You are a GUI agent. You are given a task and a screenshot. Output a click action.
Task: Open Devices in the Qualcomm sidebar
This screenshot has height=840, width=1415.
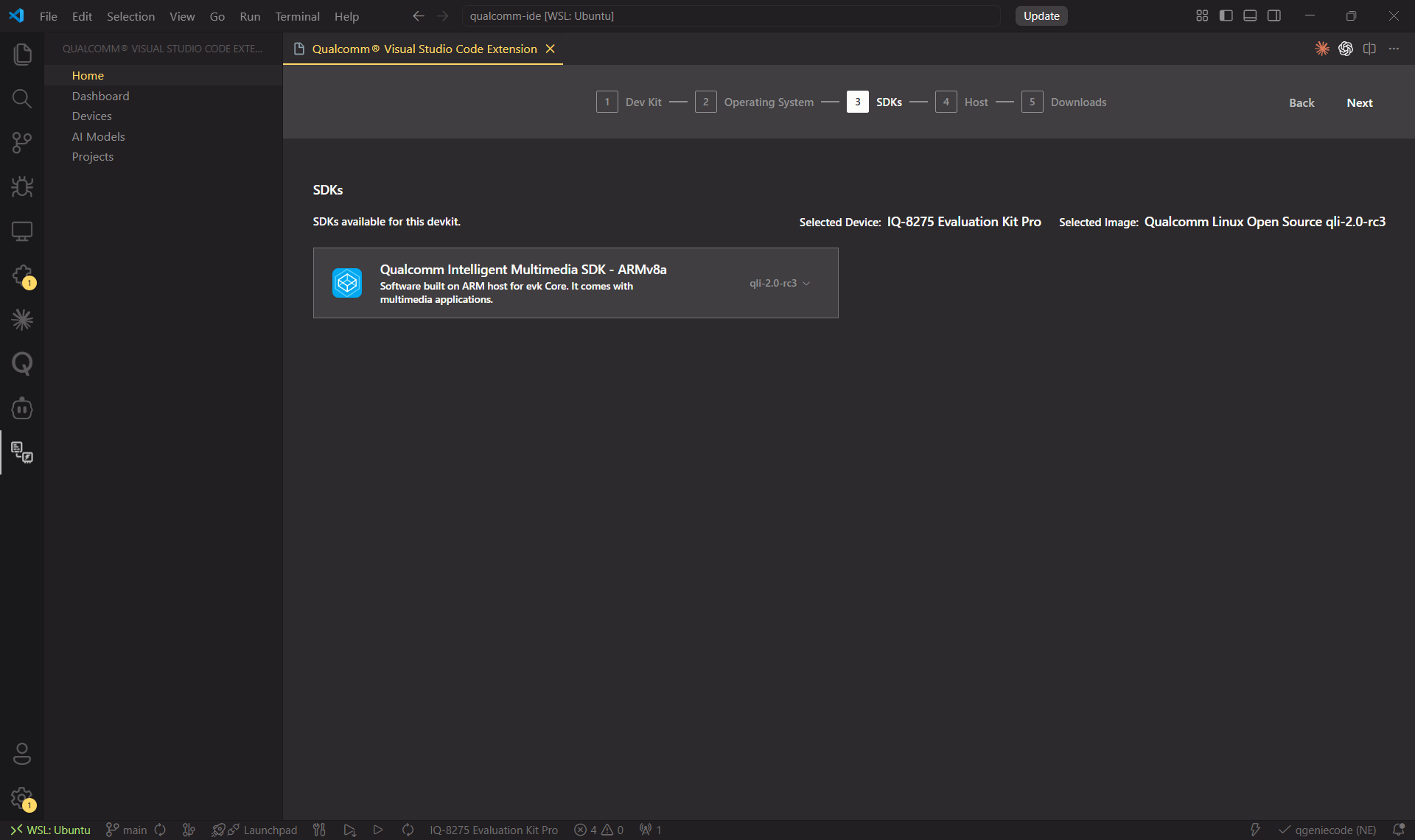click(163, 116)
